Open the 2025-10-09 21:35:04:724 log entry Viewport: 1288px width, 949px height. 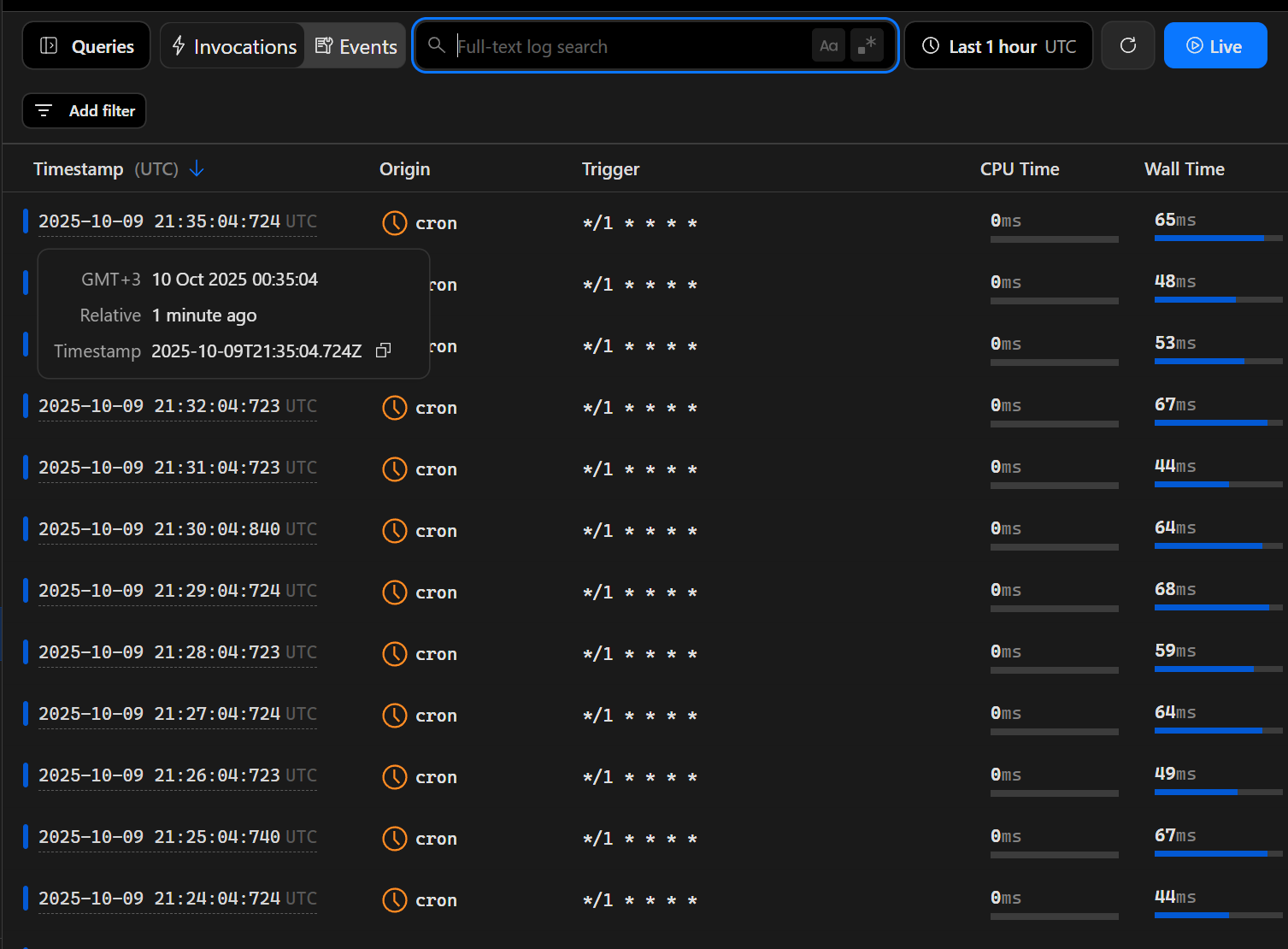point(178,221)
